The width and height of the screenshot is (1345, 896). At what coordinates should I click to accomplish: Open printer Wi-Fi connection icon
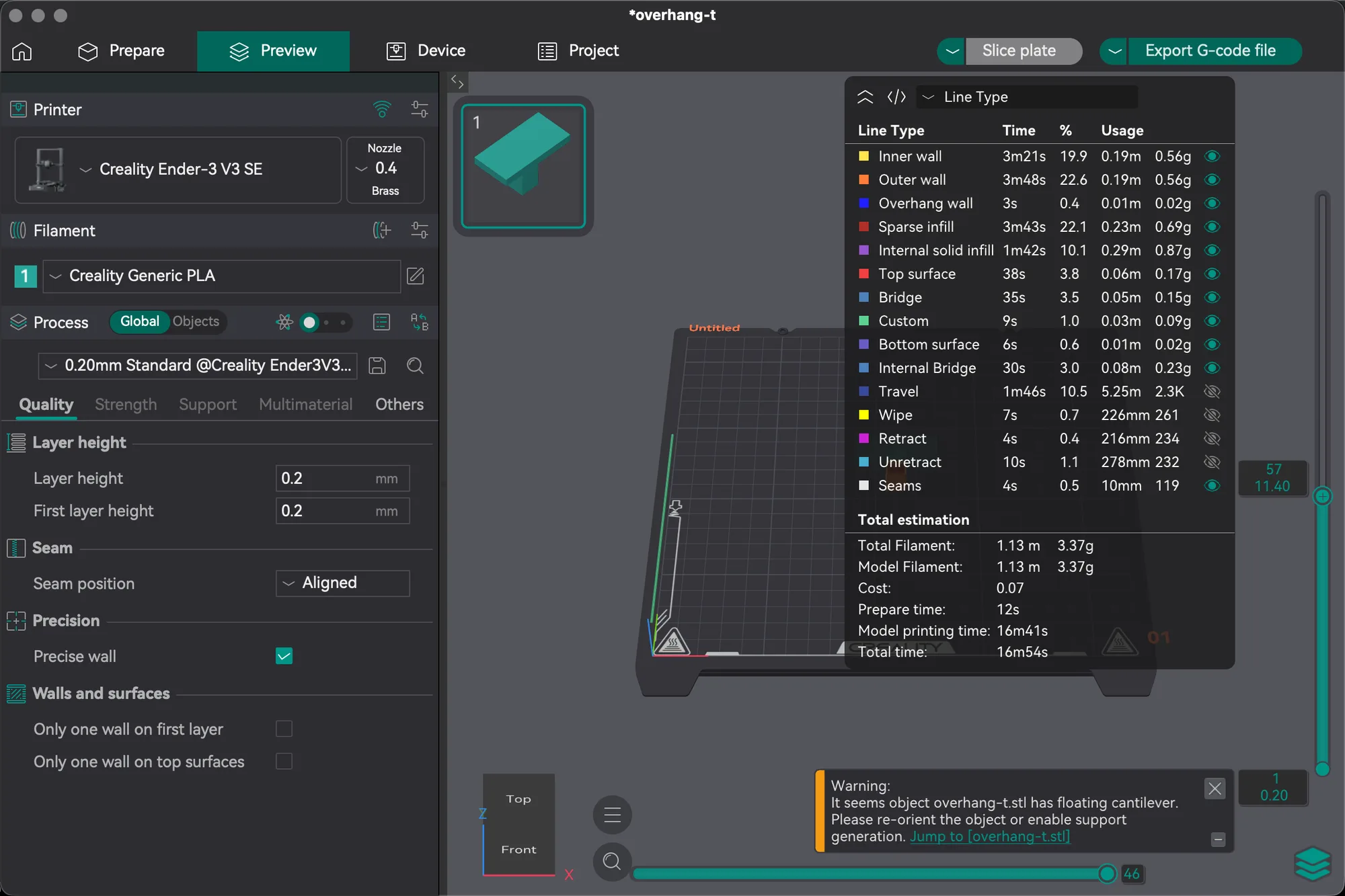[382, 109]
